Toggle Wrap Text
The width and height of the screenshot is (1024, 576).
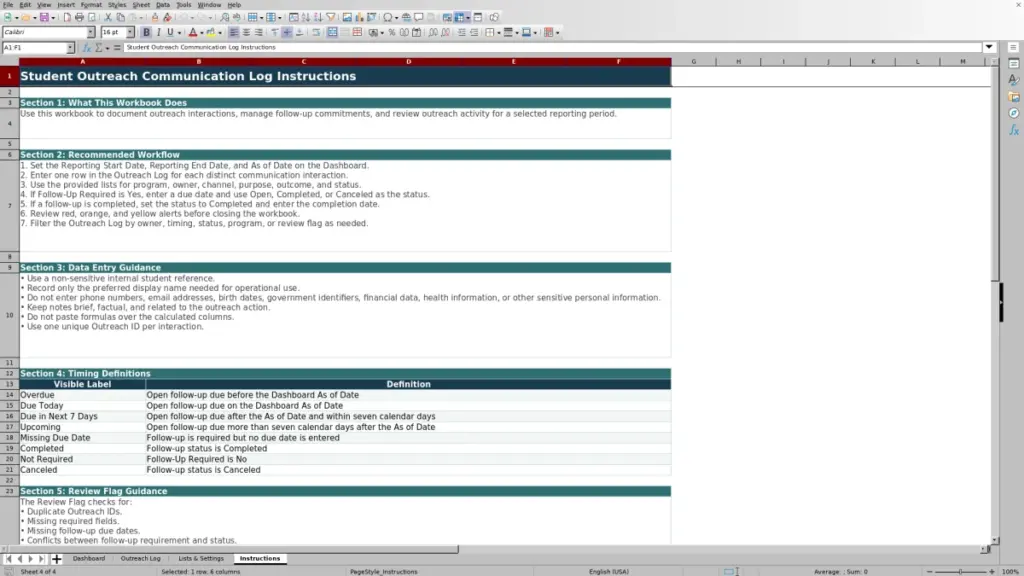[316, 32]
